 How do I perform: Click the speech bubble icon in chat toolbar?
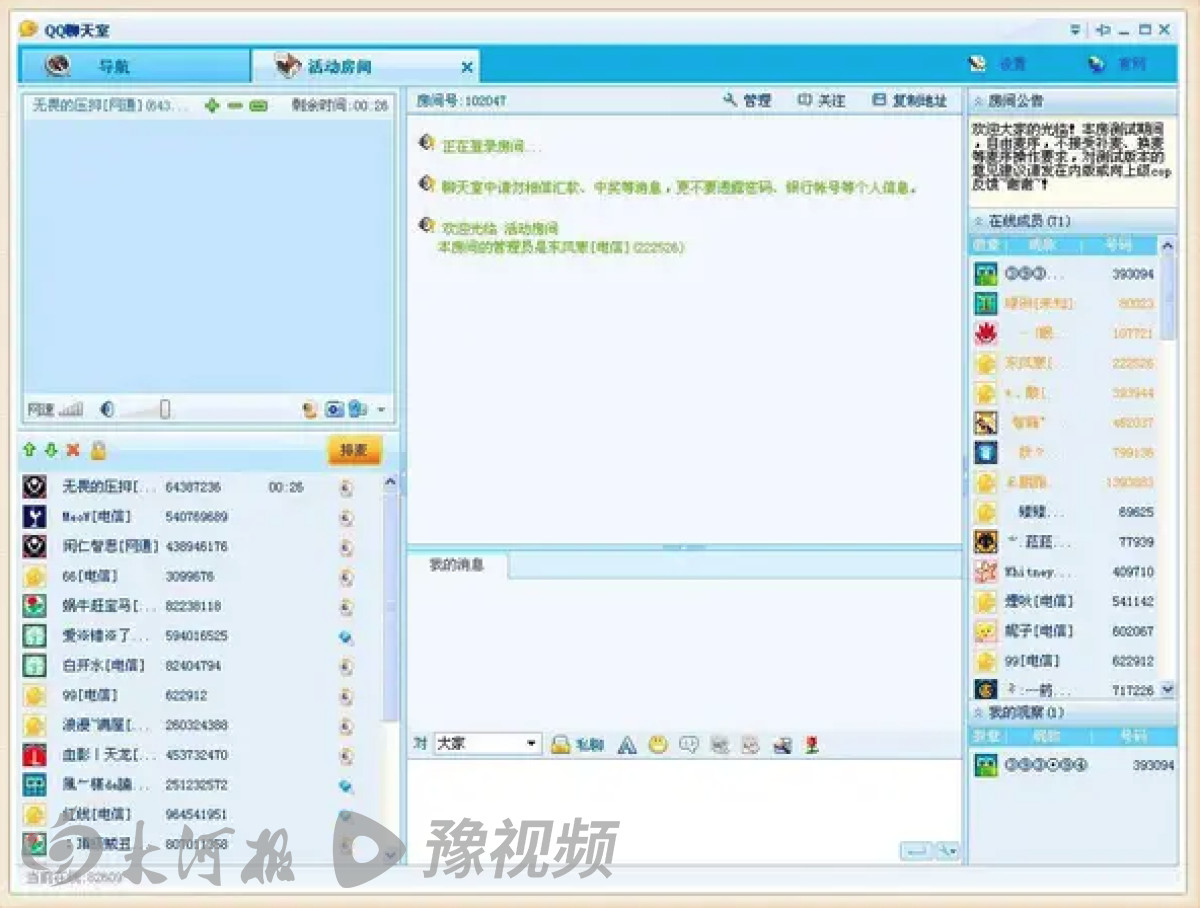point(688,744)
